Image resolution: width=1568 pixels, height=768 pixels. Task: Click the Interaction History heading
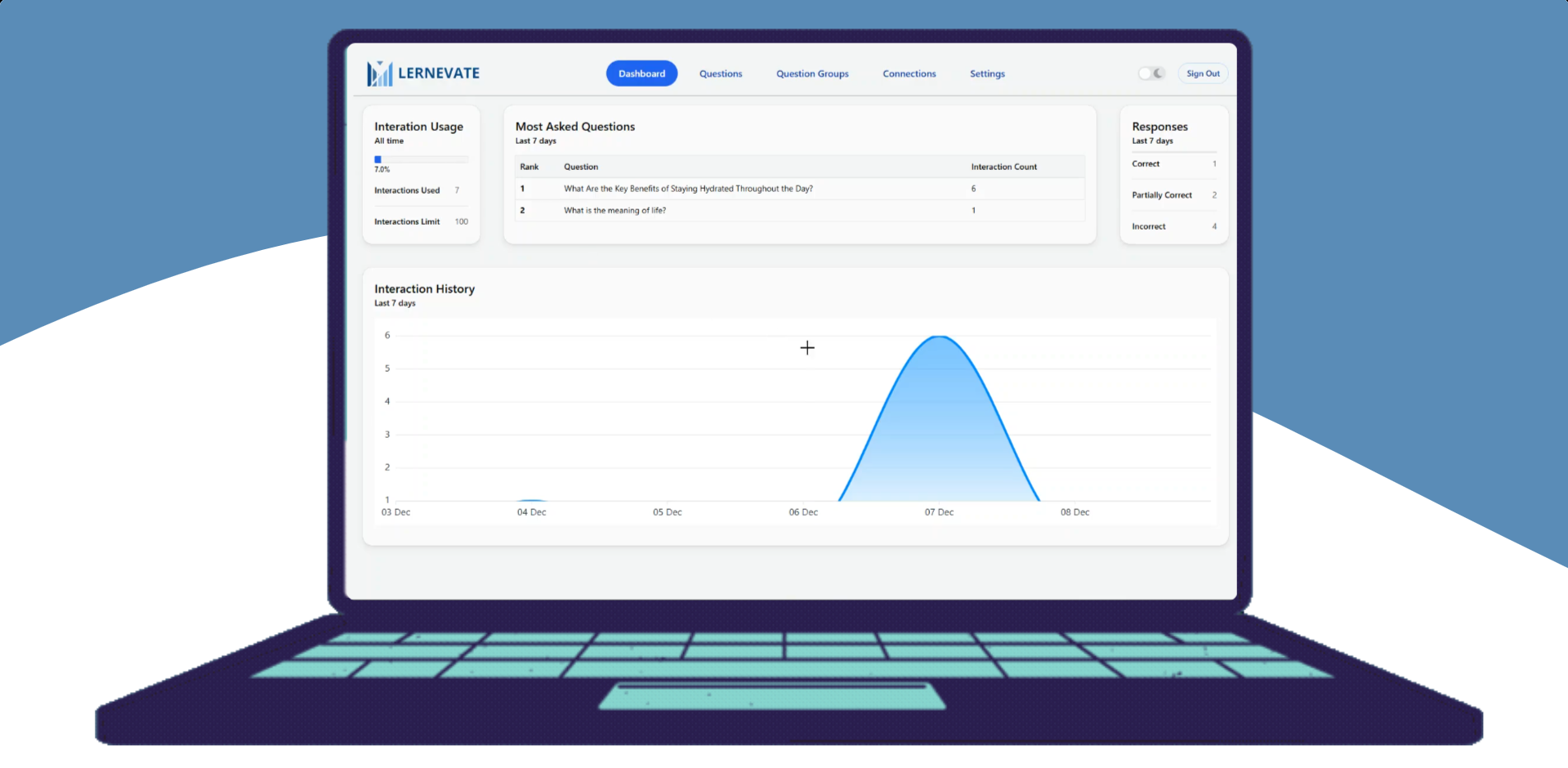(x=424, y=289)
